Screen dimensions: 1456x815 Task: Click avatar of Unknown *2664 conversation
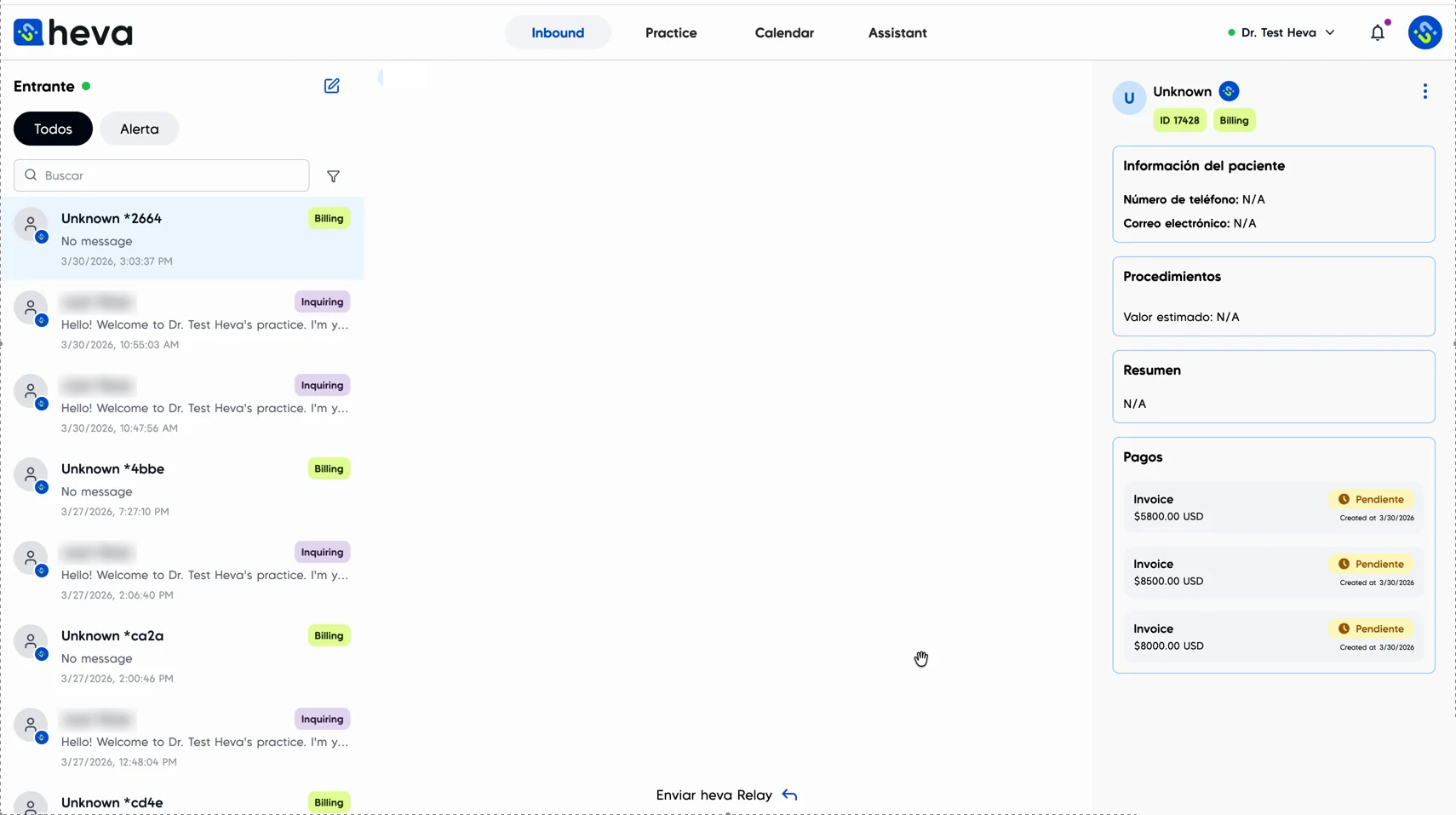coord(31,225)
